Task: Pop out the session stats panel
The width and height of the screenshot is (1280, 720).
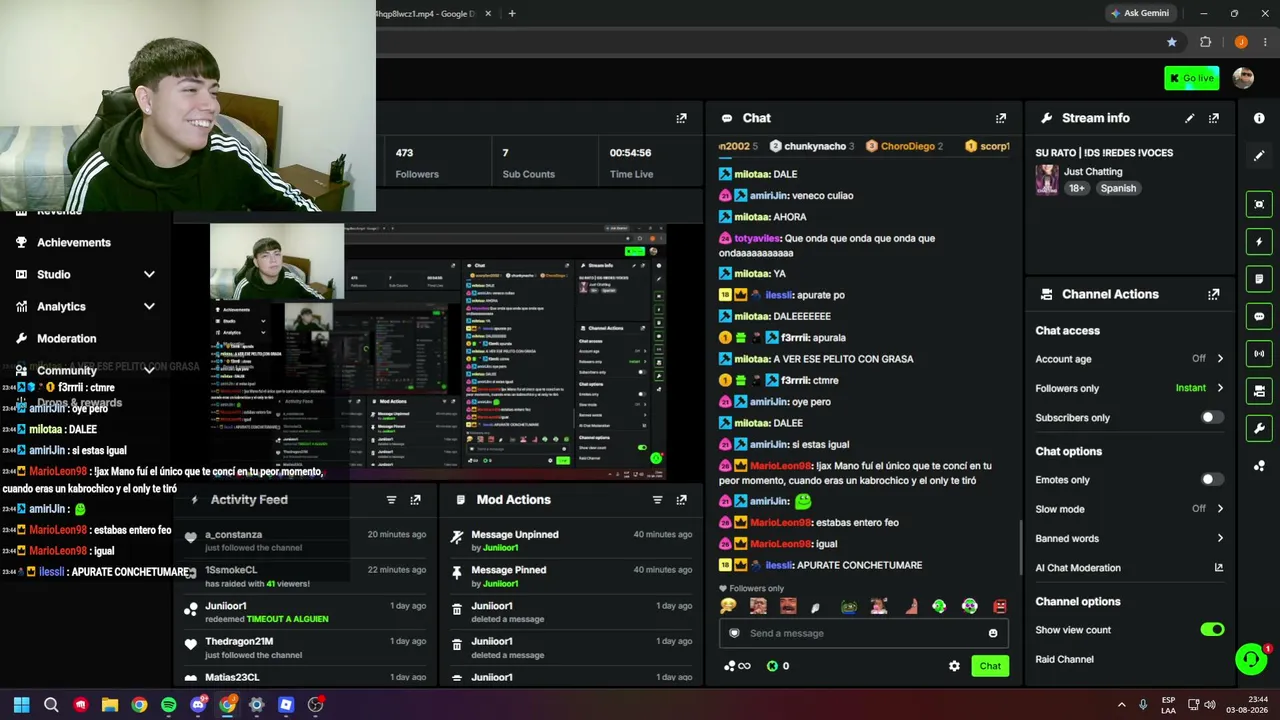Action: [681, 118]
